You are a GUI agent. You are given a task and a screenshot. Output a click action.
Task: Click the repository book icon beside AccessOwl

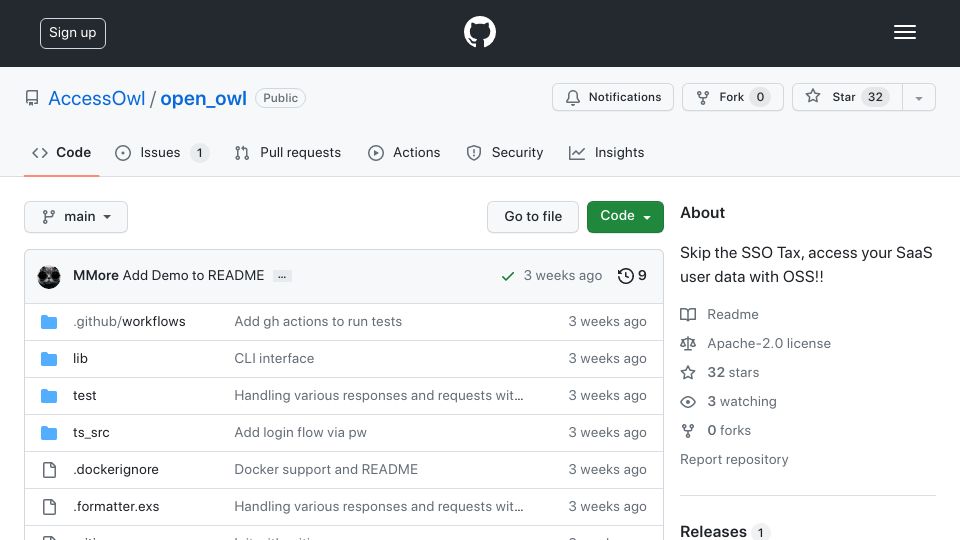(32, 98)
